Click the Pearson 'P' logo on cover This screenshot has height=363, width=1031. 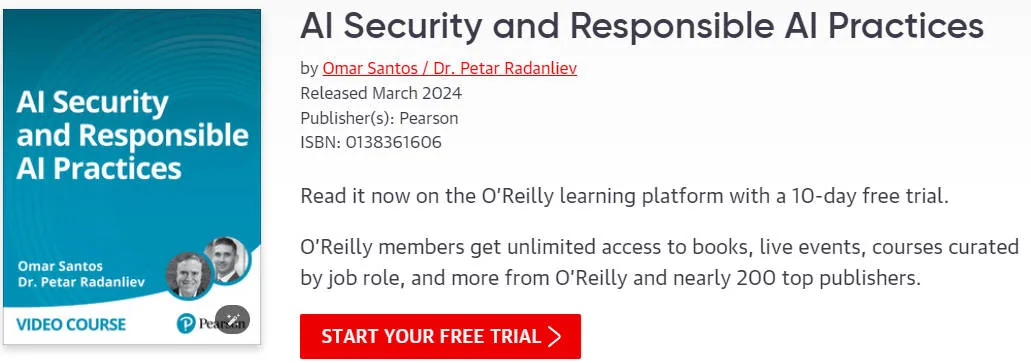[x=185, y=323]
